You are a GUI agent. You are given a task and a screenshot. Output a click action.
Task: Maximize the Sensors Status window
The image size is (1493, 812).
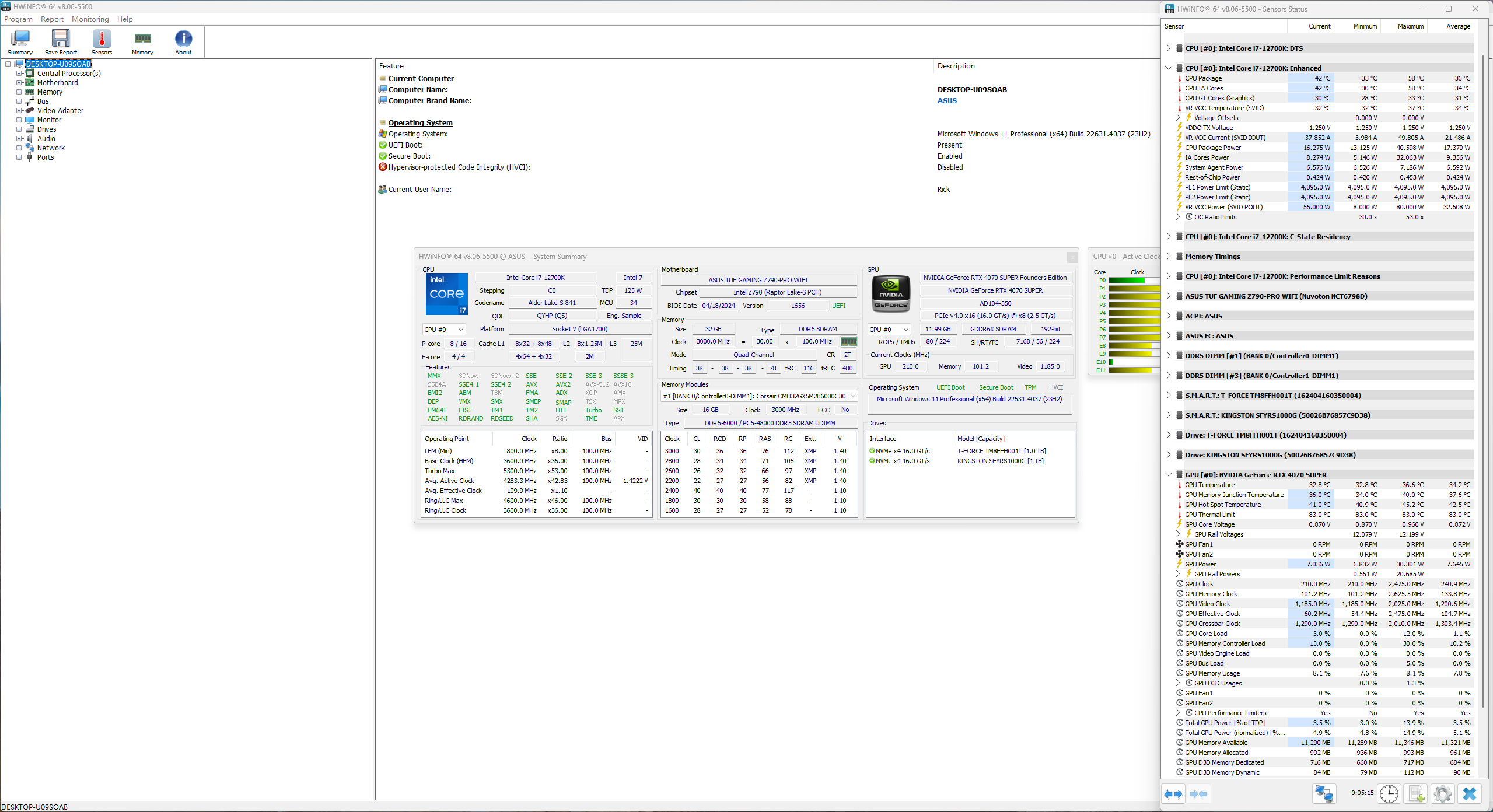(1448, 9)
